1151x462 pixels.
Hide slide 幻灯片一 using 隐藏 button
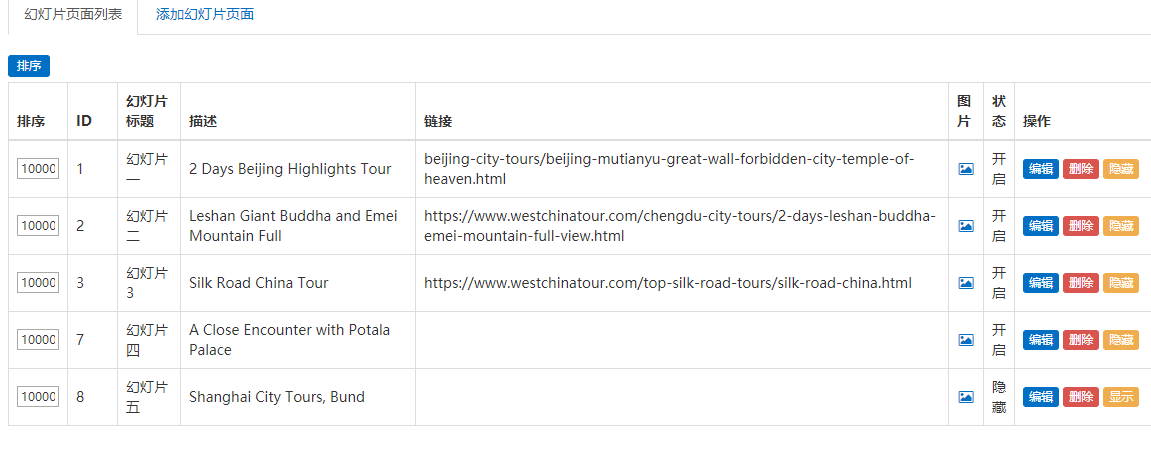pos(1121,169)
